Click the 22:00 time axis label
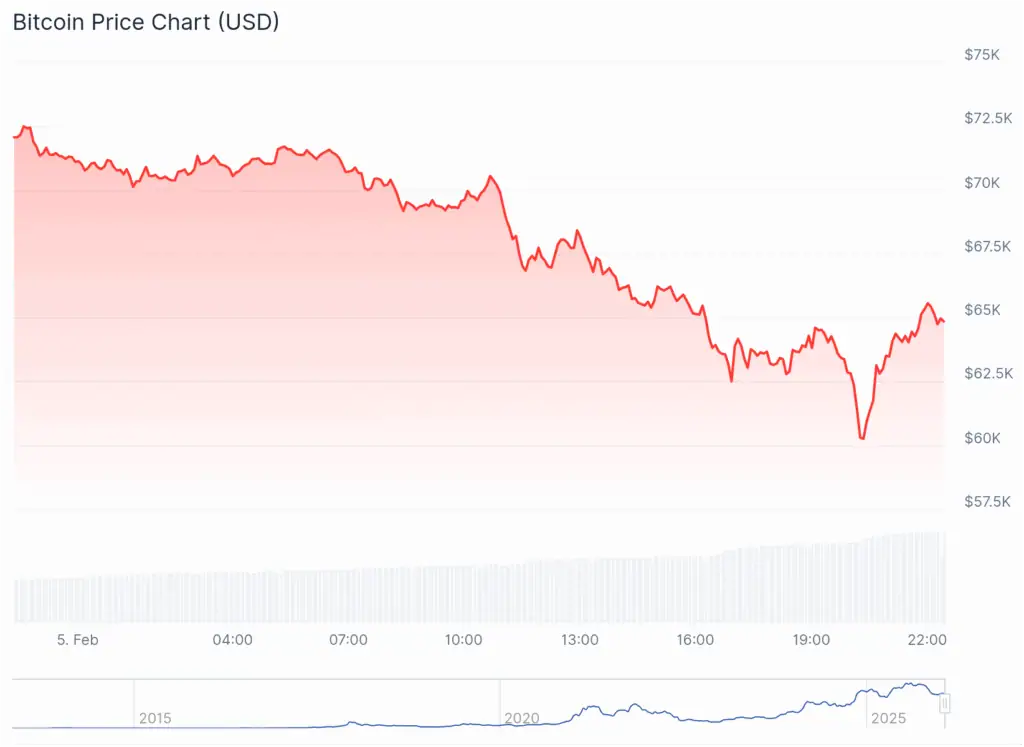This screenshot has height=747, width=1024. (927, 640)
